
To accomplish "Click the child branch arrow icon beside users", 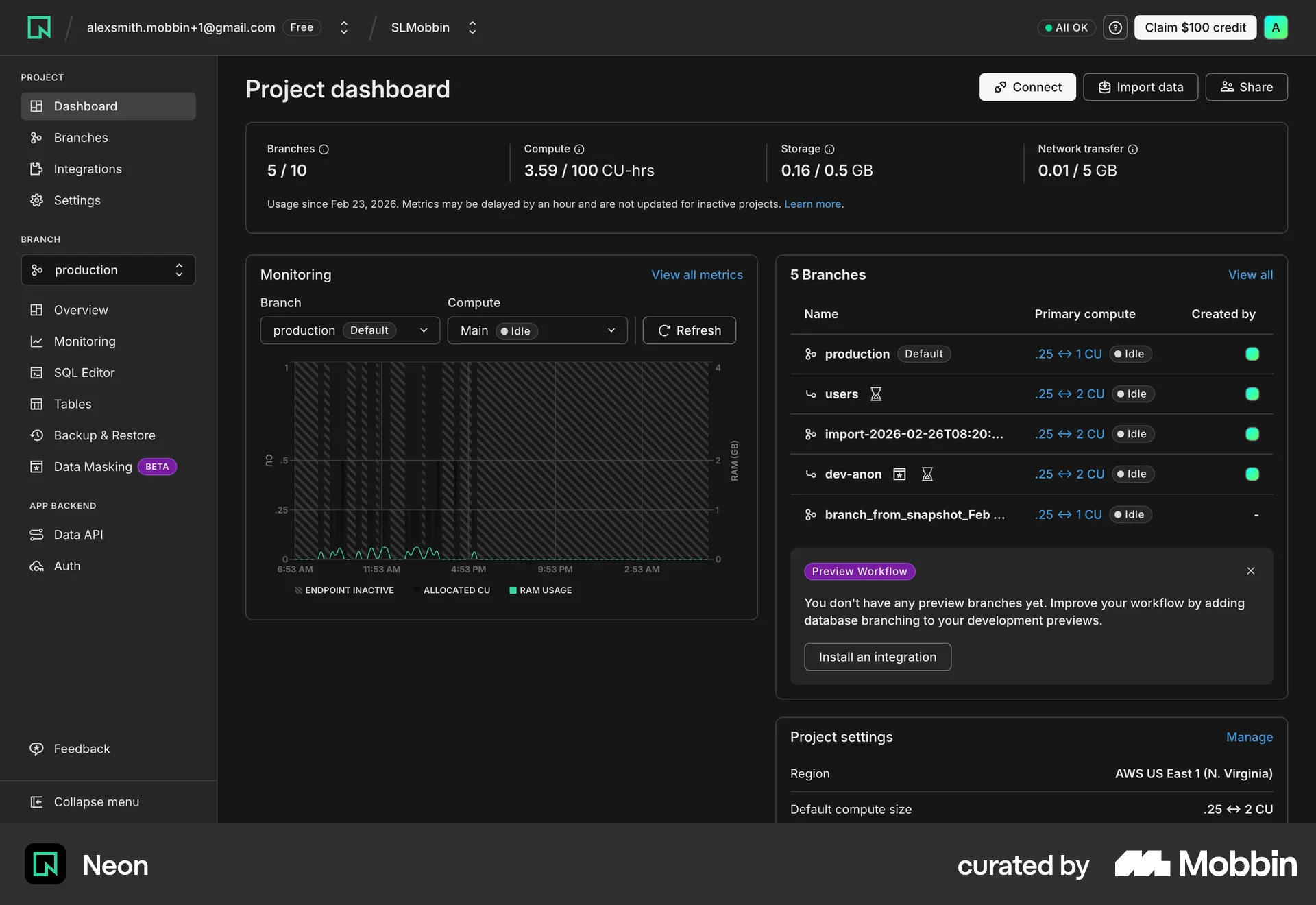I will pyautogui.click(x=811, y=394).
